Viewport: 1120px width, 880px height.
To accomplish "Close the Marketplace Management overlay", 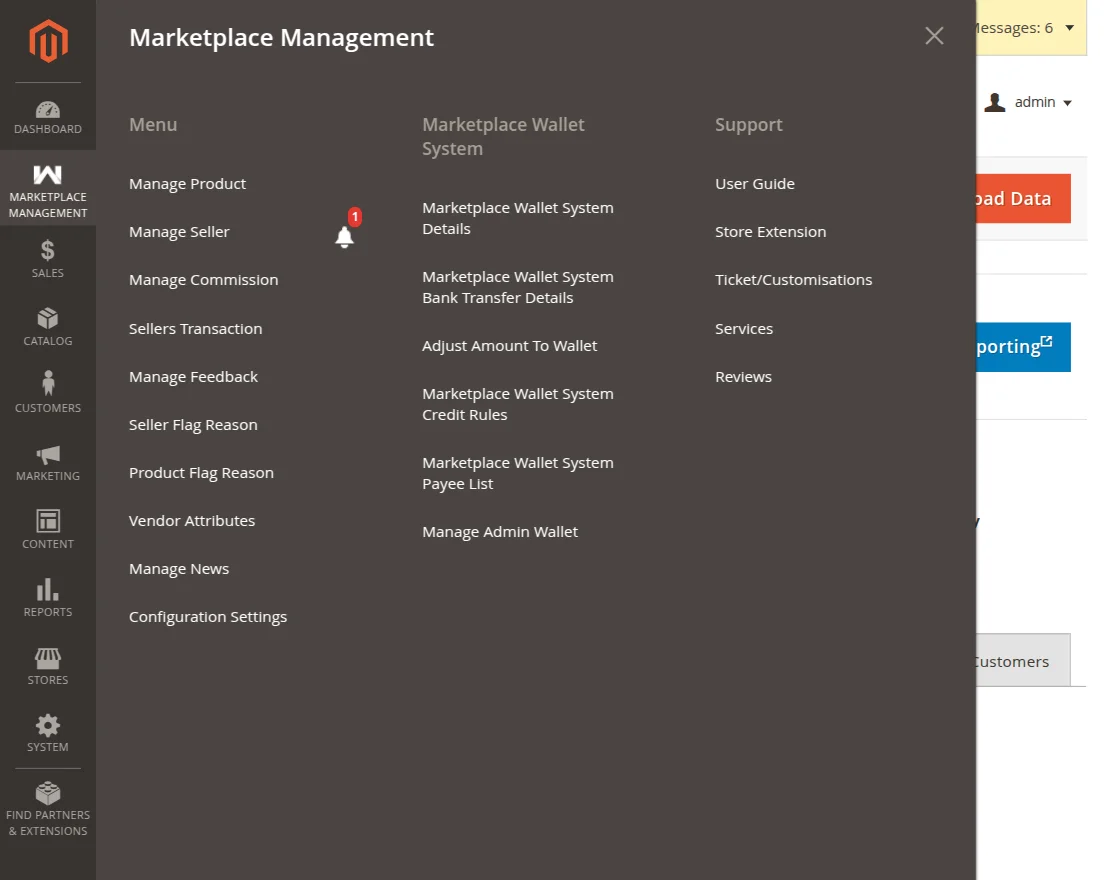I will pyautogui.click(x=934, y=35).
